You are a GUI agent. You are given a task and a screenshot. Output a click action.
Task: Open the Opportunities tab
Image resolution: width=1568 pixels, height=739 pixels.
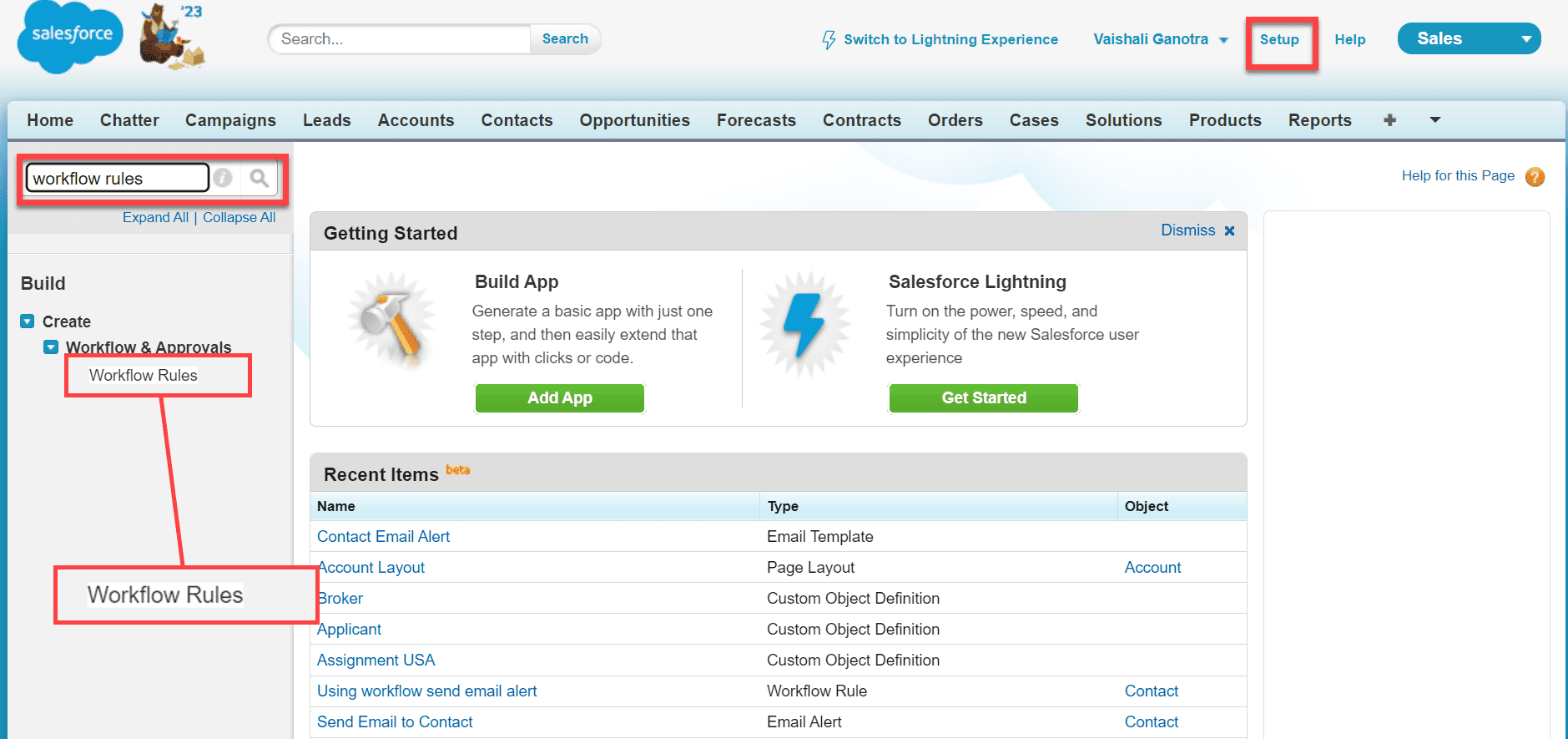[x=634, y=120]
